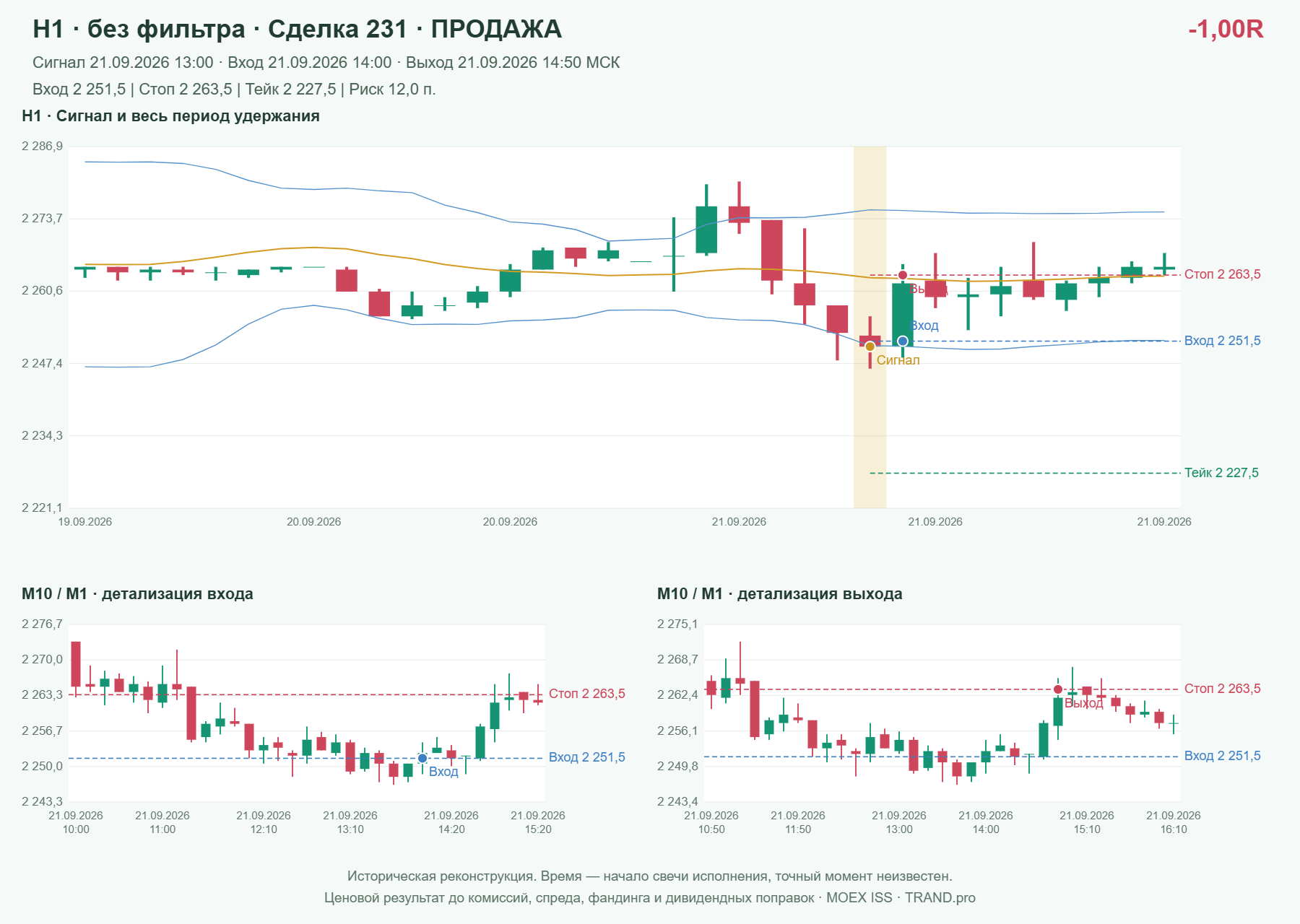Click heading 'M10 / M1 · детализация выхода'
The image size is (1300, 924).
tap(780, 594)
